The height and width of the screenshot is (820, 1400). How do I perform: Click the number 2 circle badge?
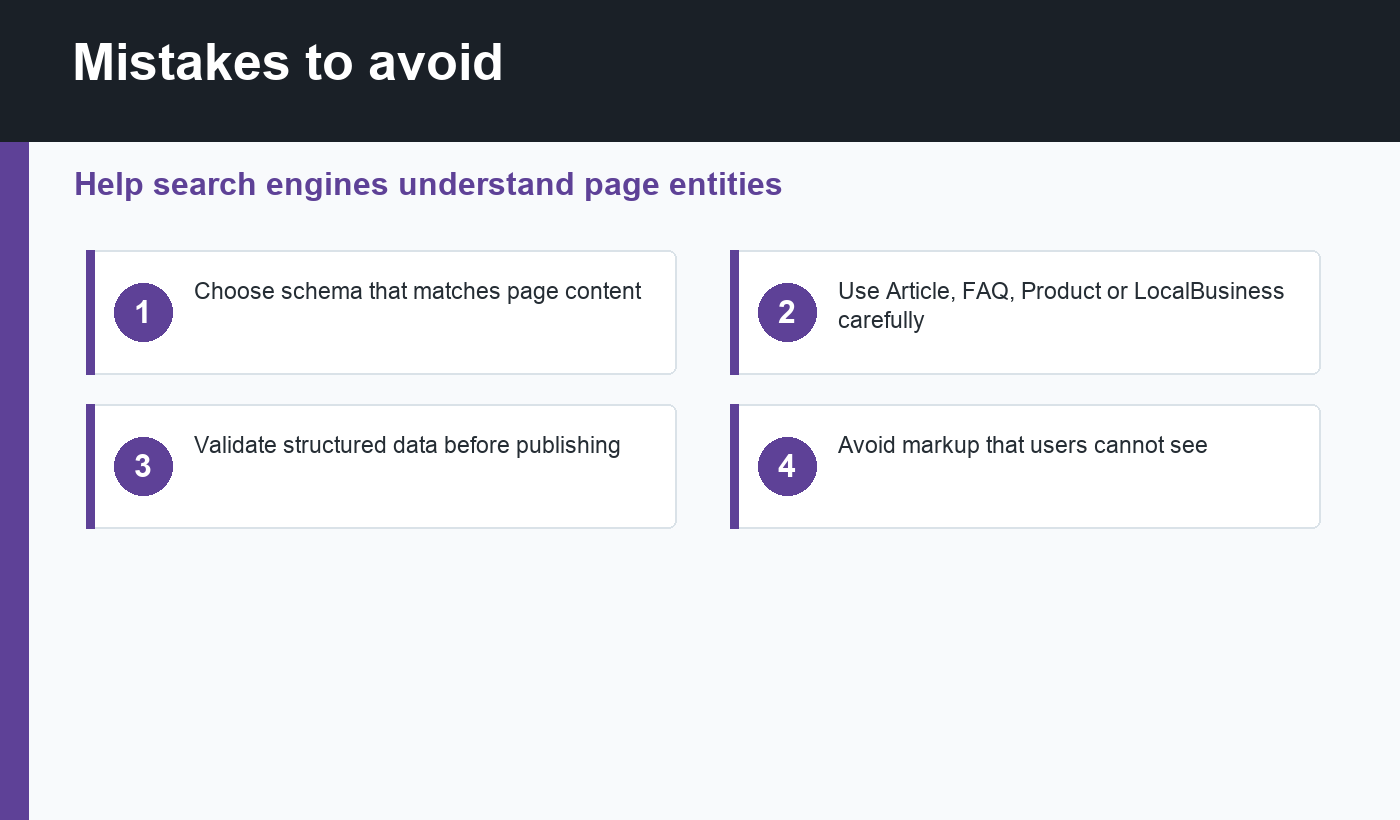787,312
